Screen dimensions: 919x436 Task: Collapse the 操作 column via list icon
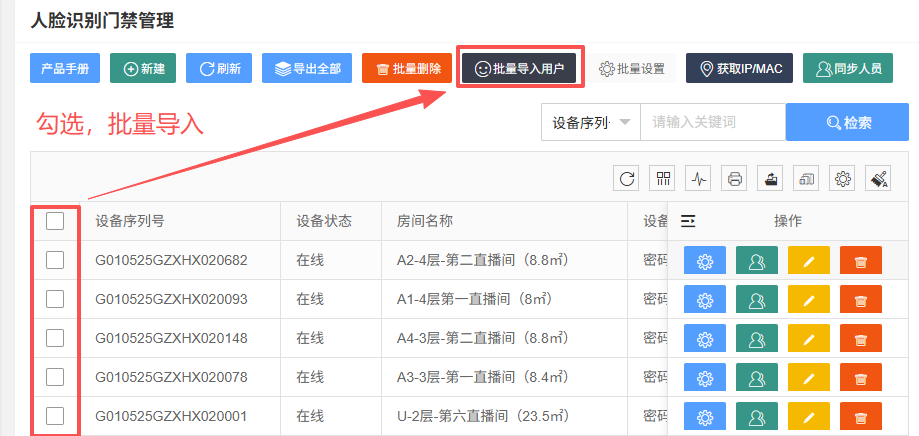coord(688,221)
